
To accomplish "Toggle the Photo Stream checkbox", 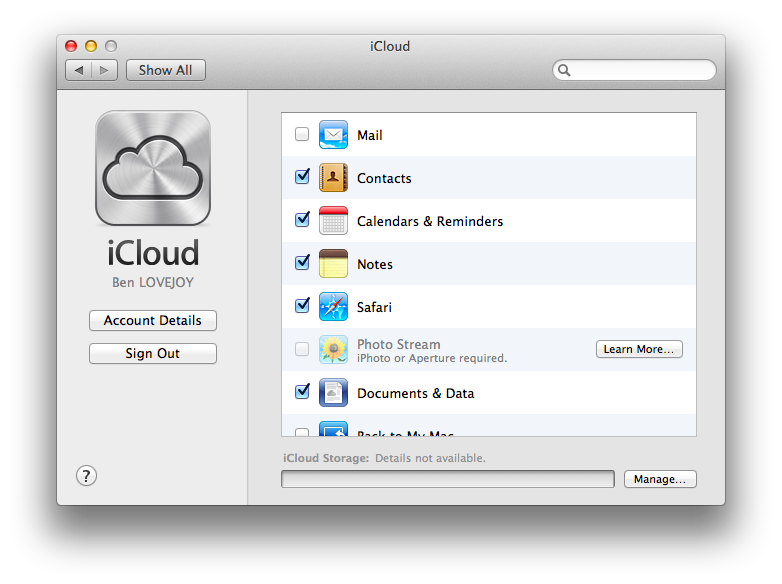I will (302, 349).
